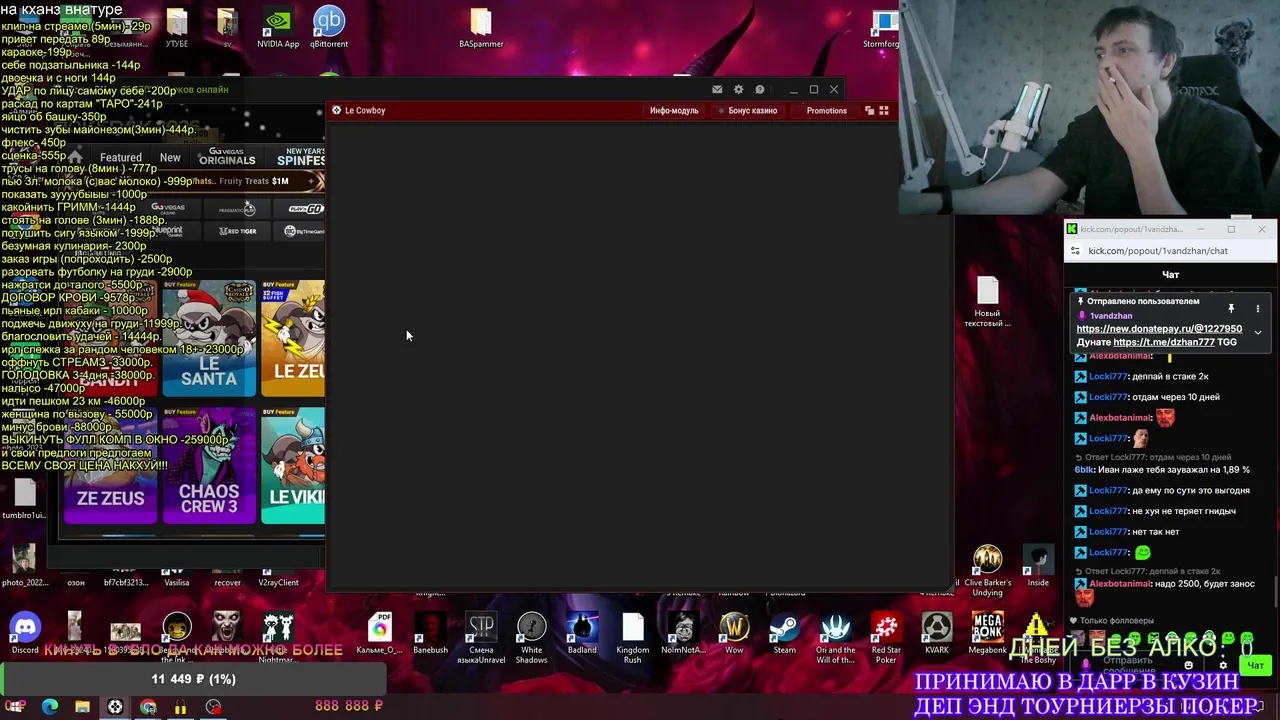Image resolution: width=1280 pixels, height=720 pixels.
Task: Open Red Star Poker desktop shortcut
Action: coord(886,638)
